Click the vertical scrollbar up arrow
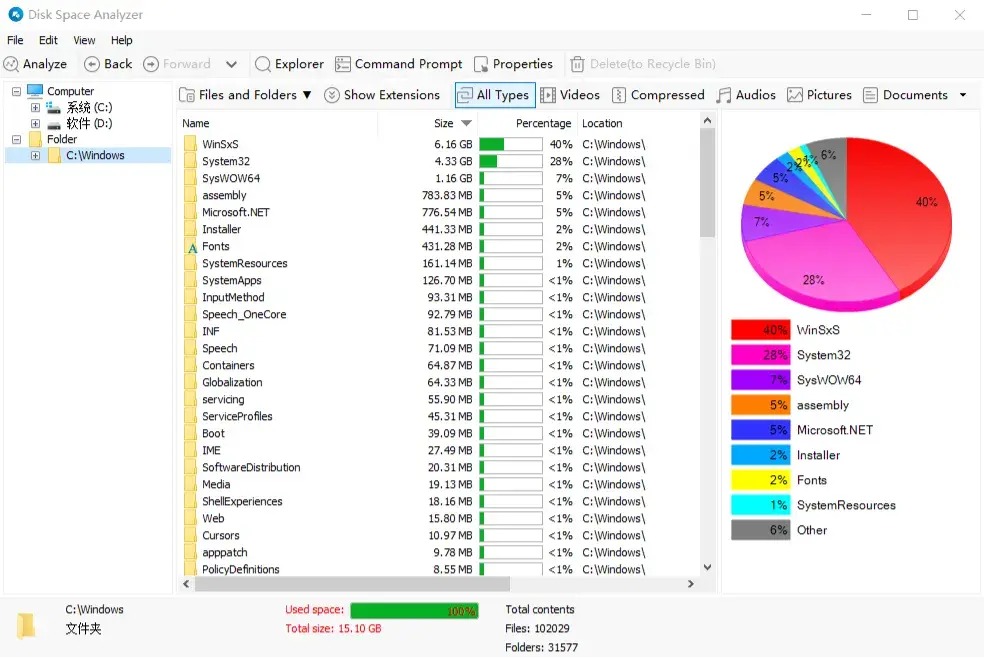 707,120
